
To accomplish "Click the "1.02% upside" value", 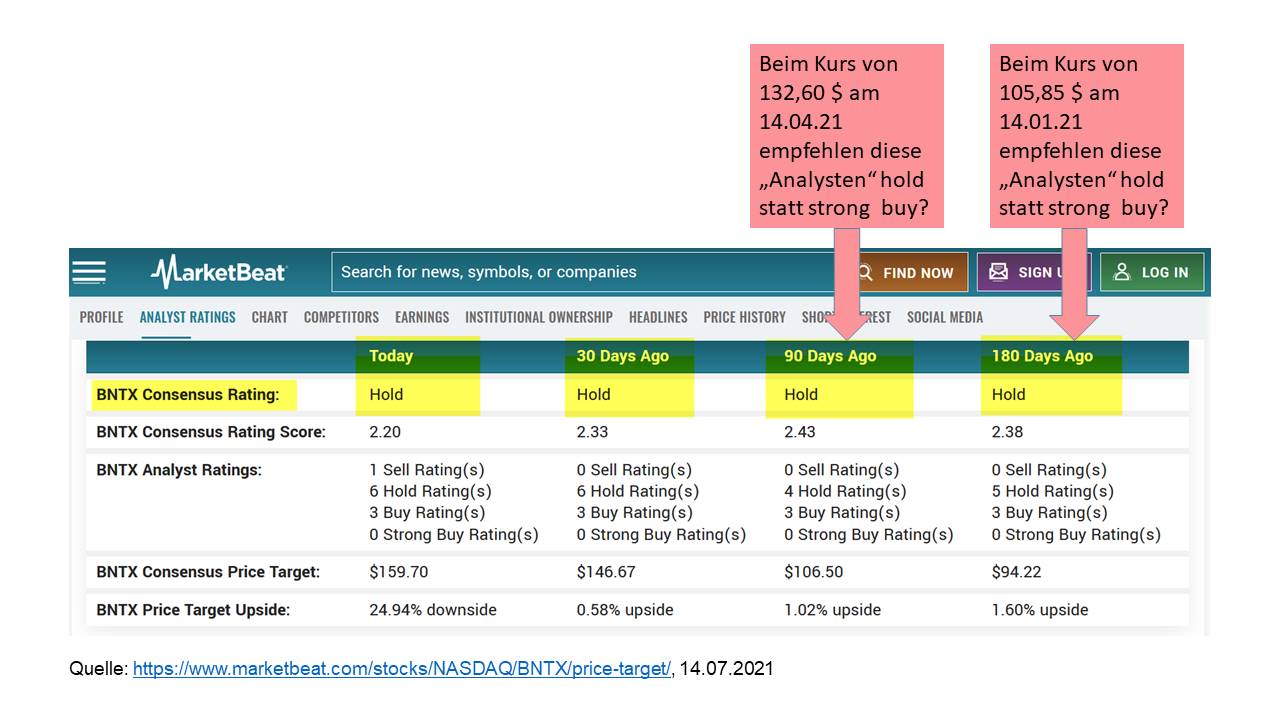I will pos(832,610).
